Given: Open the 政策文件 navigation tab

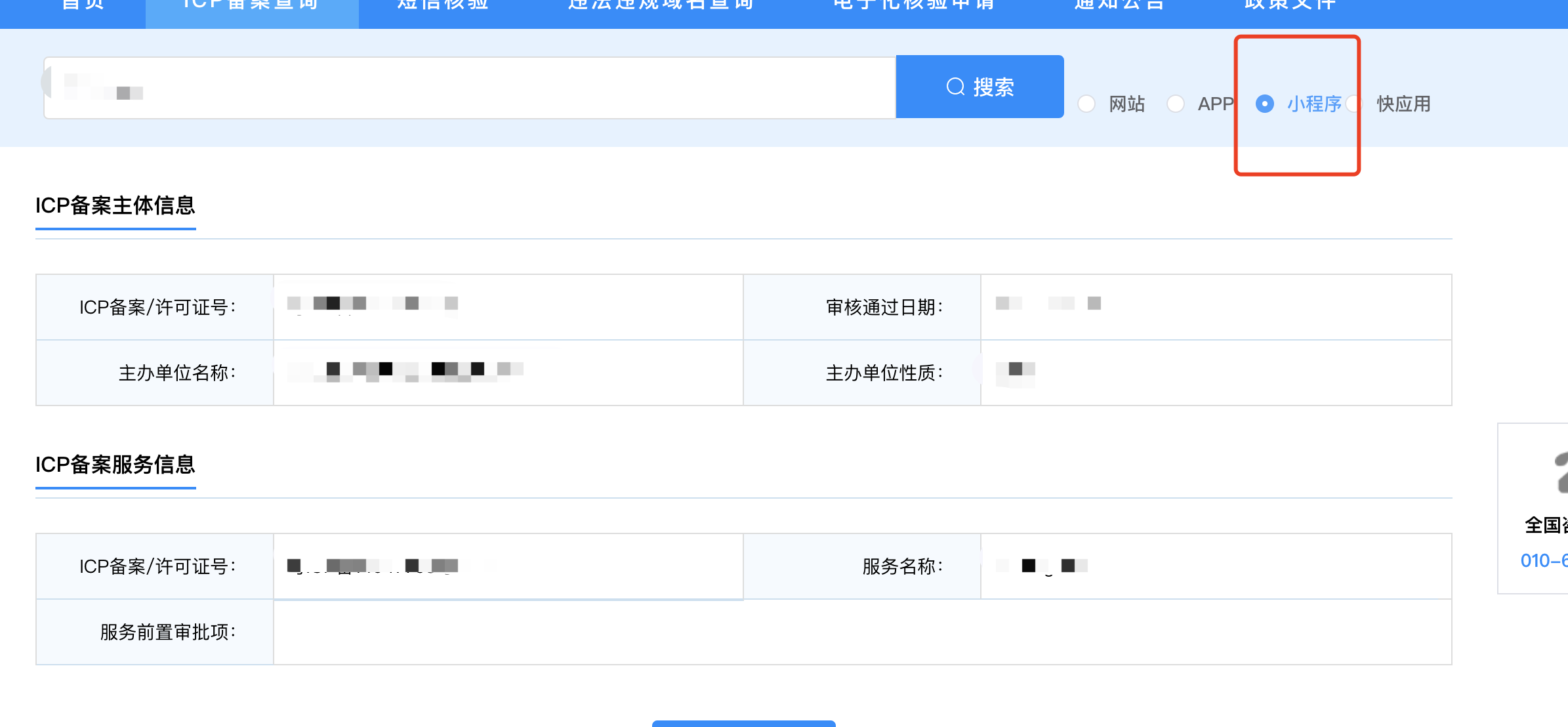Looking at the screenshot, I should [1290, 5].
